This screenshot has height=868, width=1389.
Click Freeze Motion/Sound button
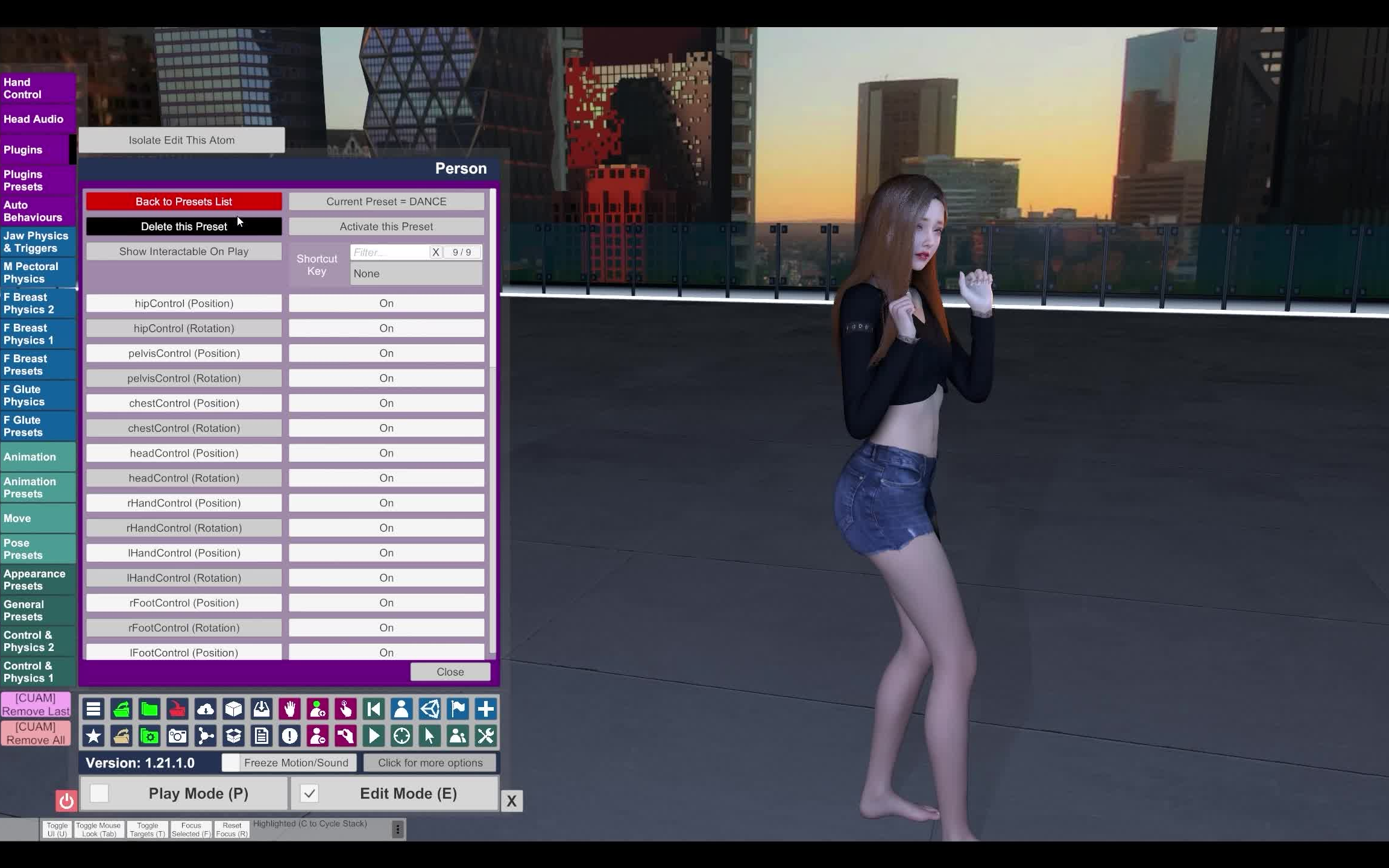(296, 762)
